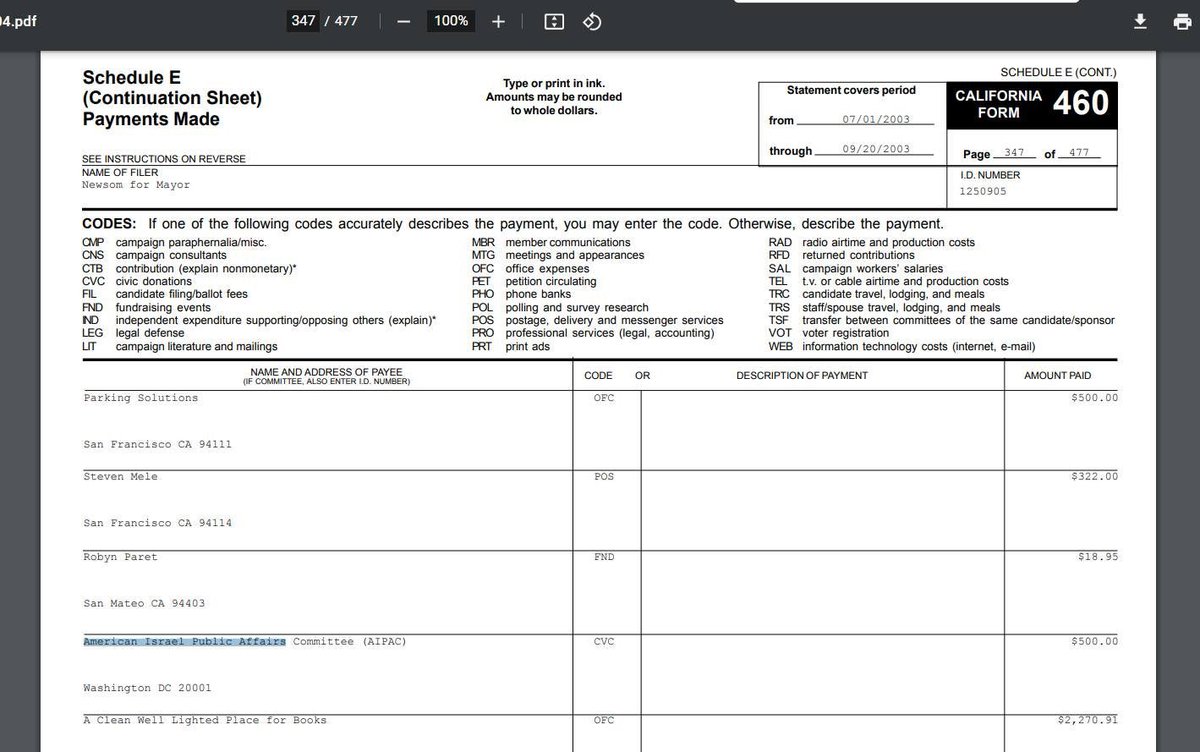Select the payee name Robyn Paret
1200x752 pixels.
tap(120, 557)
